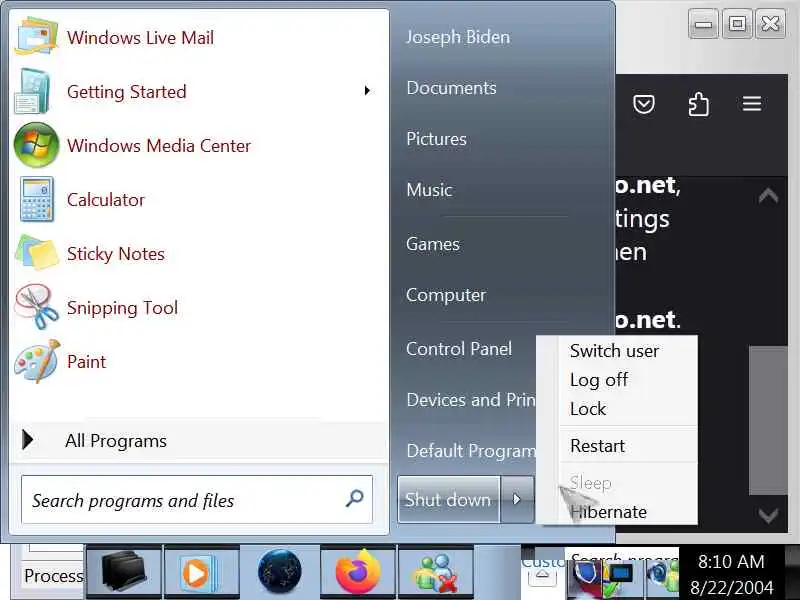Click Firefox Pocket save icon
800x600 pixels.
click(x=644, y=104)
